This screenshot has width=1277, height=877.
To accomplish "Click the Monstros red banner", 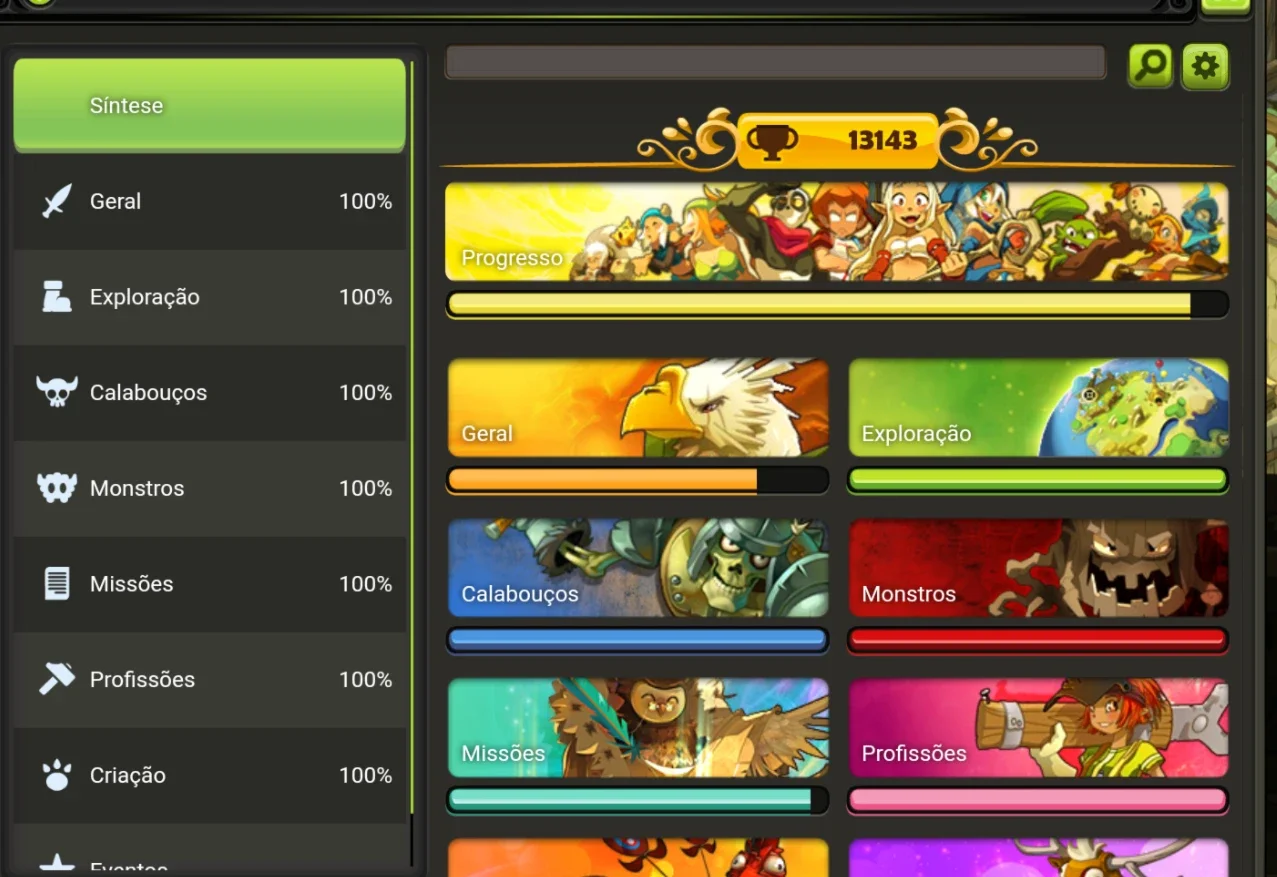I will [1038, 568].
